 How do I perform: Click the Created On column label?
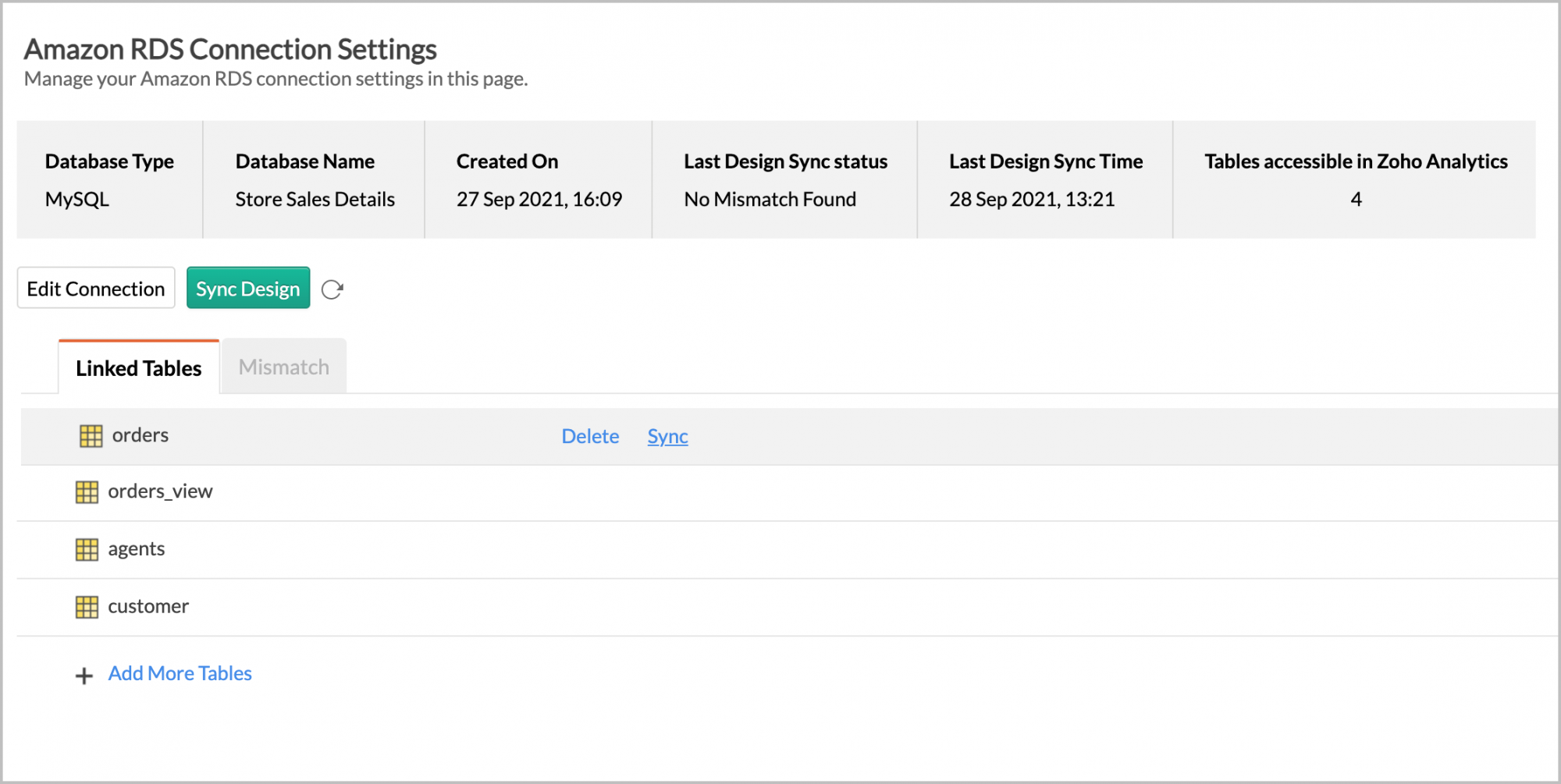click(x=507, y=161)
